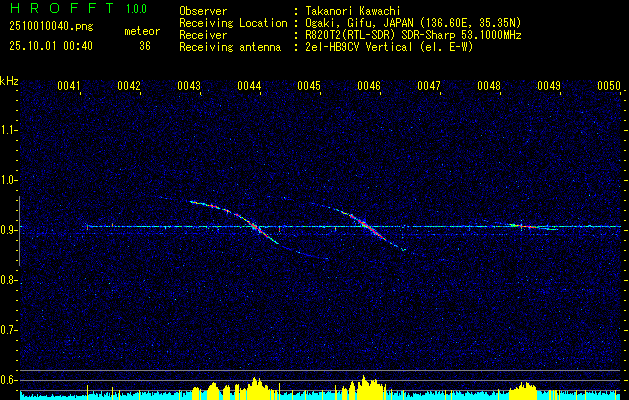This screenshot has width=629, height=400.
Task: Click the 0045 time marker
Action: point(309,86)
